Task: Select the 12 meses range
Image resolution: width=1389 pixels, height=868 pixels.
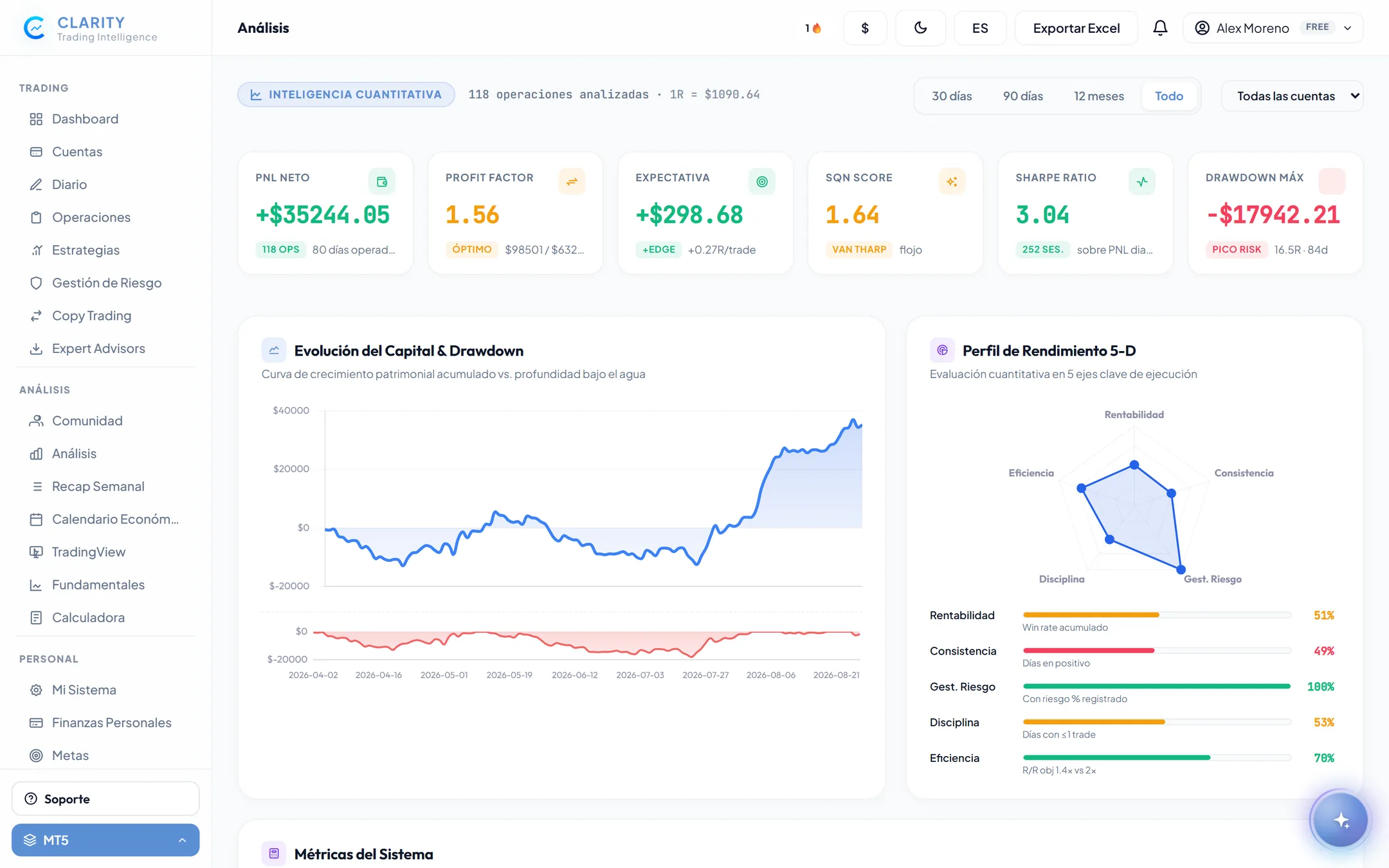Action: tap(1099, 96)
